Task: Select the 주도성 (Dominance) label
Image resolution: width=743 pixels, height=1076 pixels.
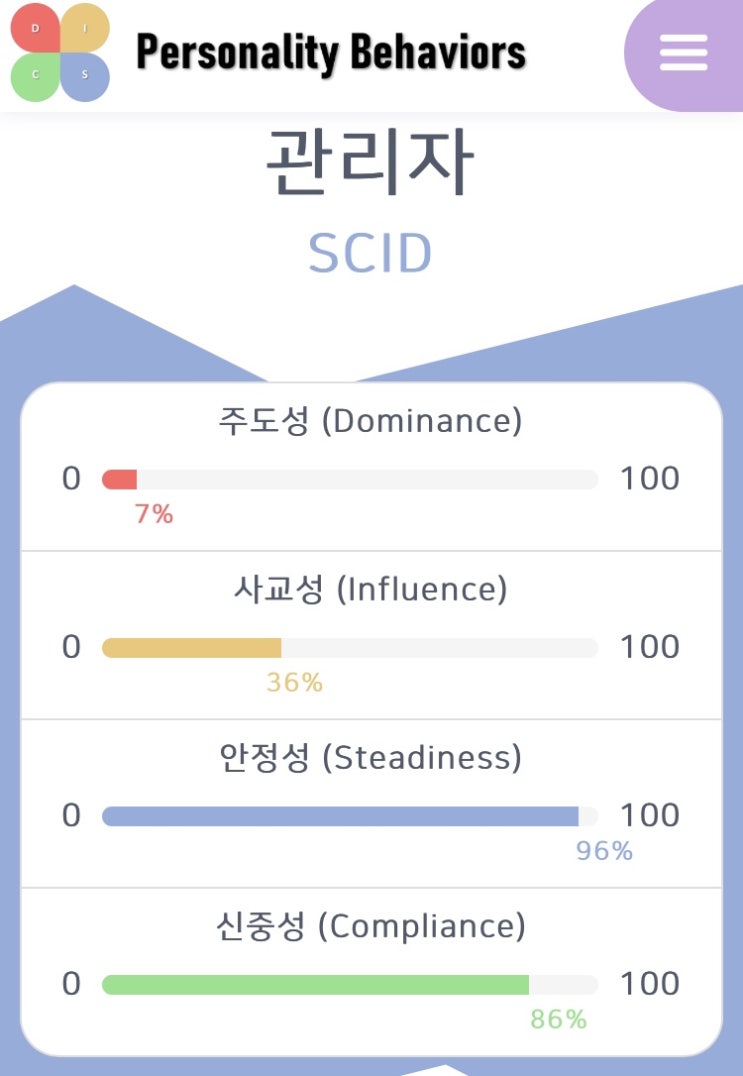Action: 370,421
